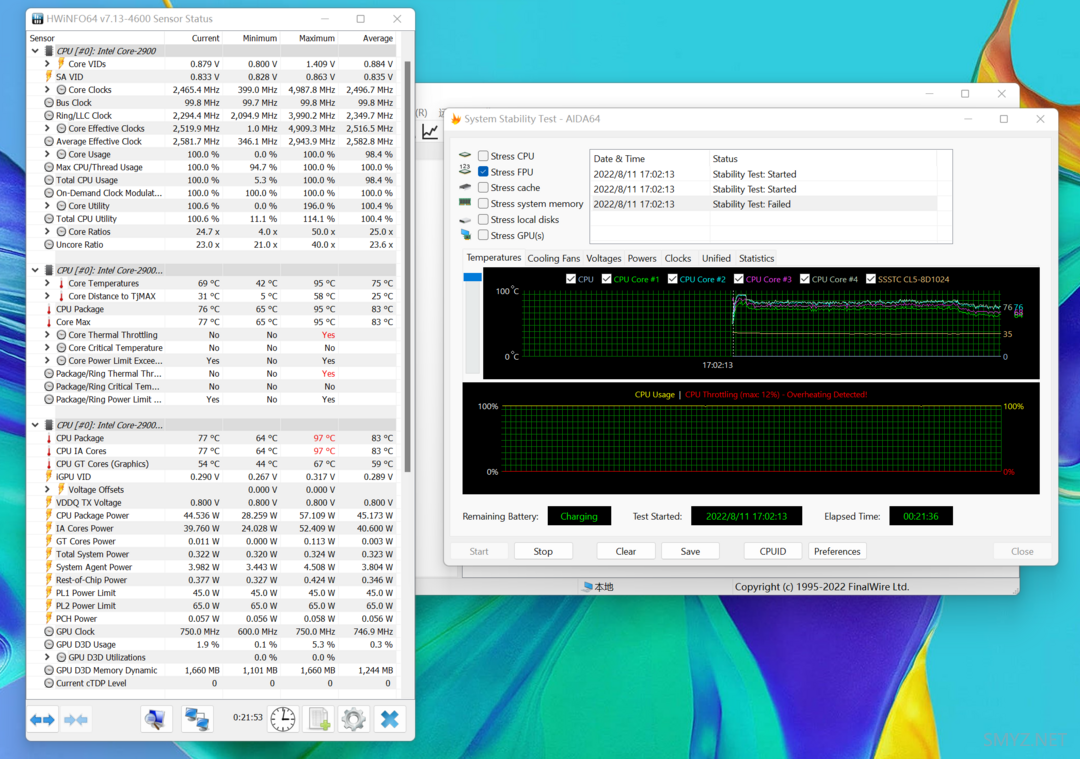Screen dimensions: 1080x759
Task: Expand the Core Usage row
Action: click(48, 154)
